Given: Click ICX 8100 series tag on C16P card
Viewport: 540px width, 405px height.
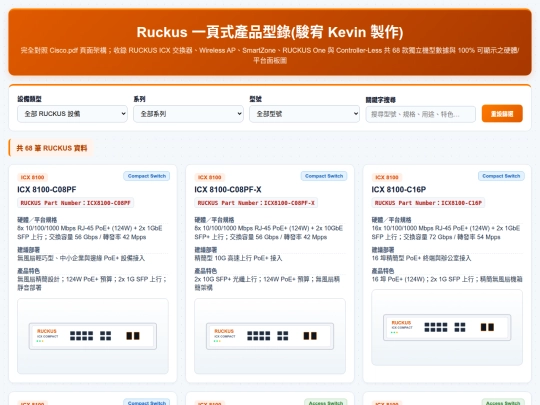Looking at the screenshot, I should (x=387, y=177).
